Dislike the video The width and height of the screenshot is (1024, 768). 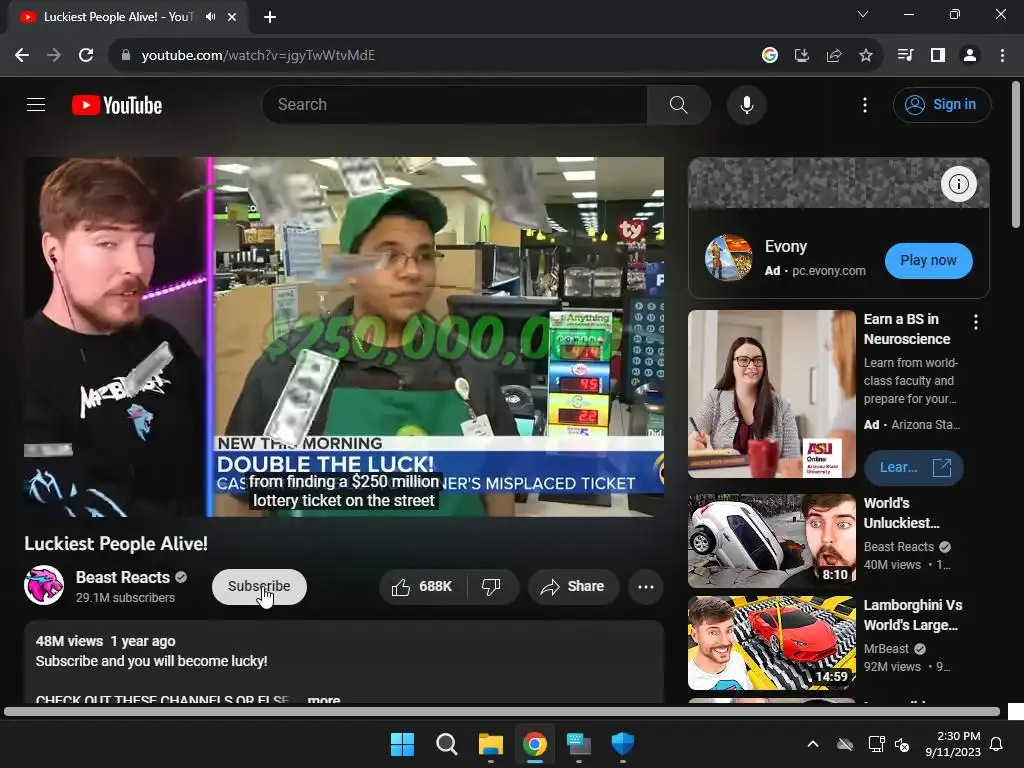click(x=492, y=586)
